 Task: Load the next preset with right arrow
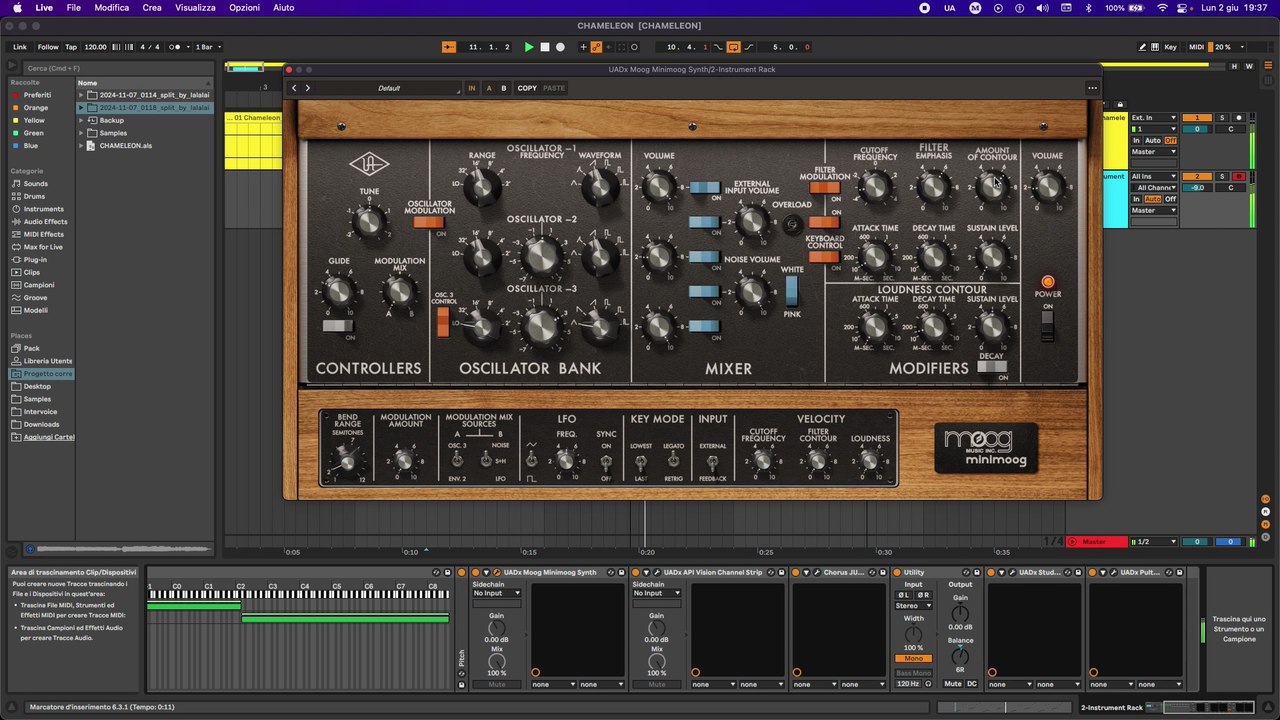307,88
